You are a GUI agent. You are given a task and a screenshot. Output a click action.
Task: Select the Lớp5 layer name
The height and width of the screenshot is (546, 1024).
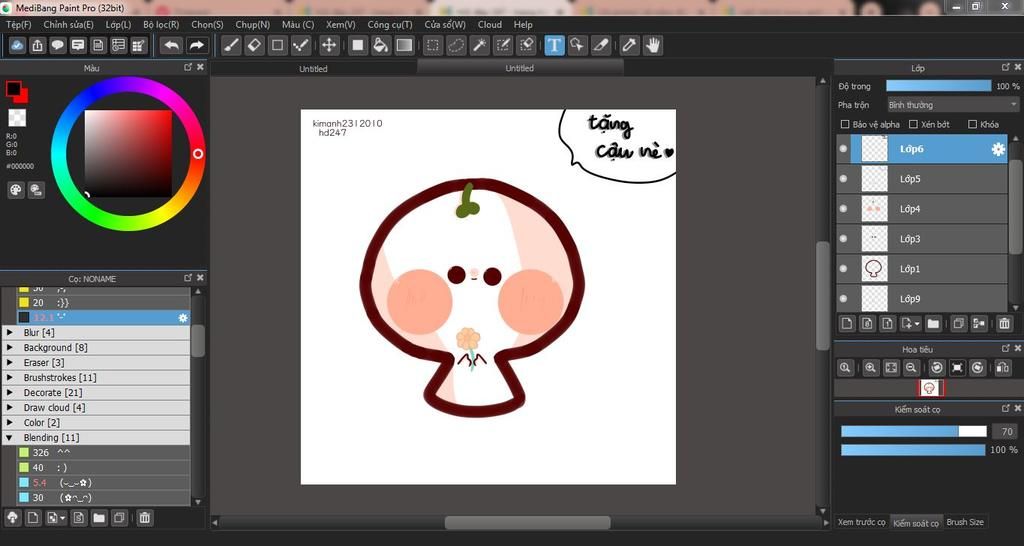[x=910, y=179]
